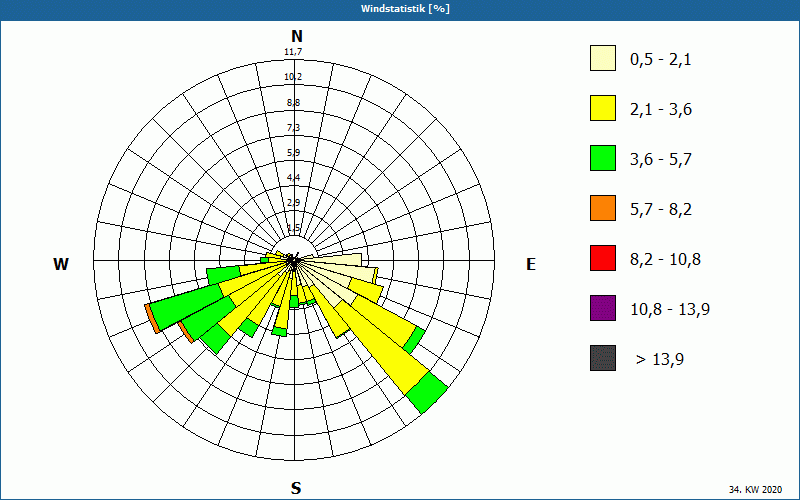Click the 11,7 ring scale value
The height and width of the screenshot is (500, 800).
293,52
